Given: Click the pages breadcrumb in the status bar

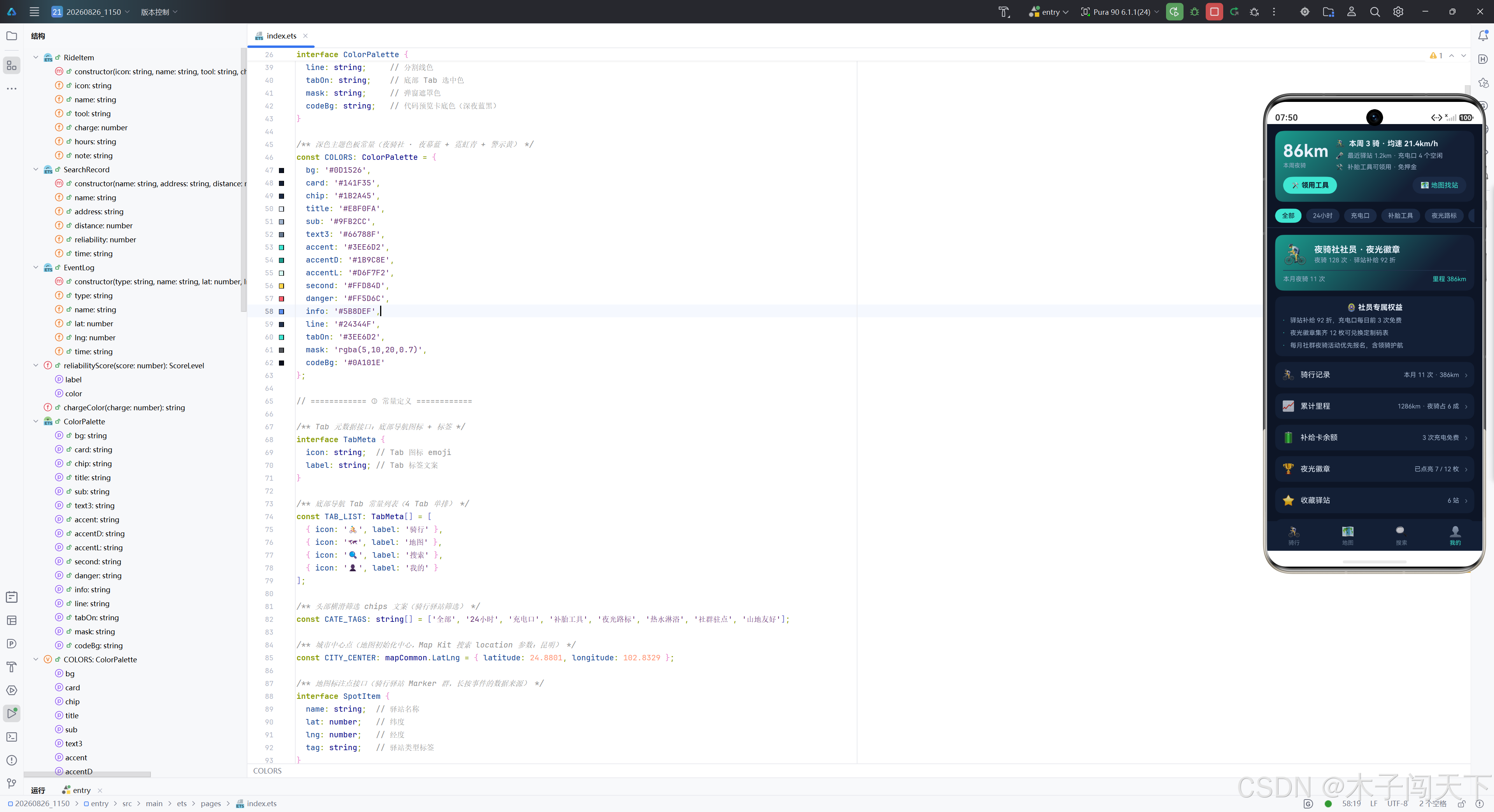Looking at the screenshot, I should click(x=210, y=803).
